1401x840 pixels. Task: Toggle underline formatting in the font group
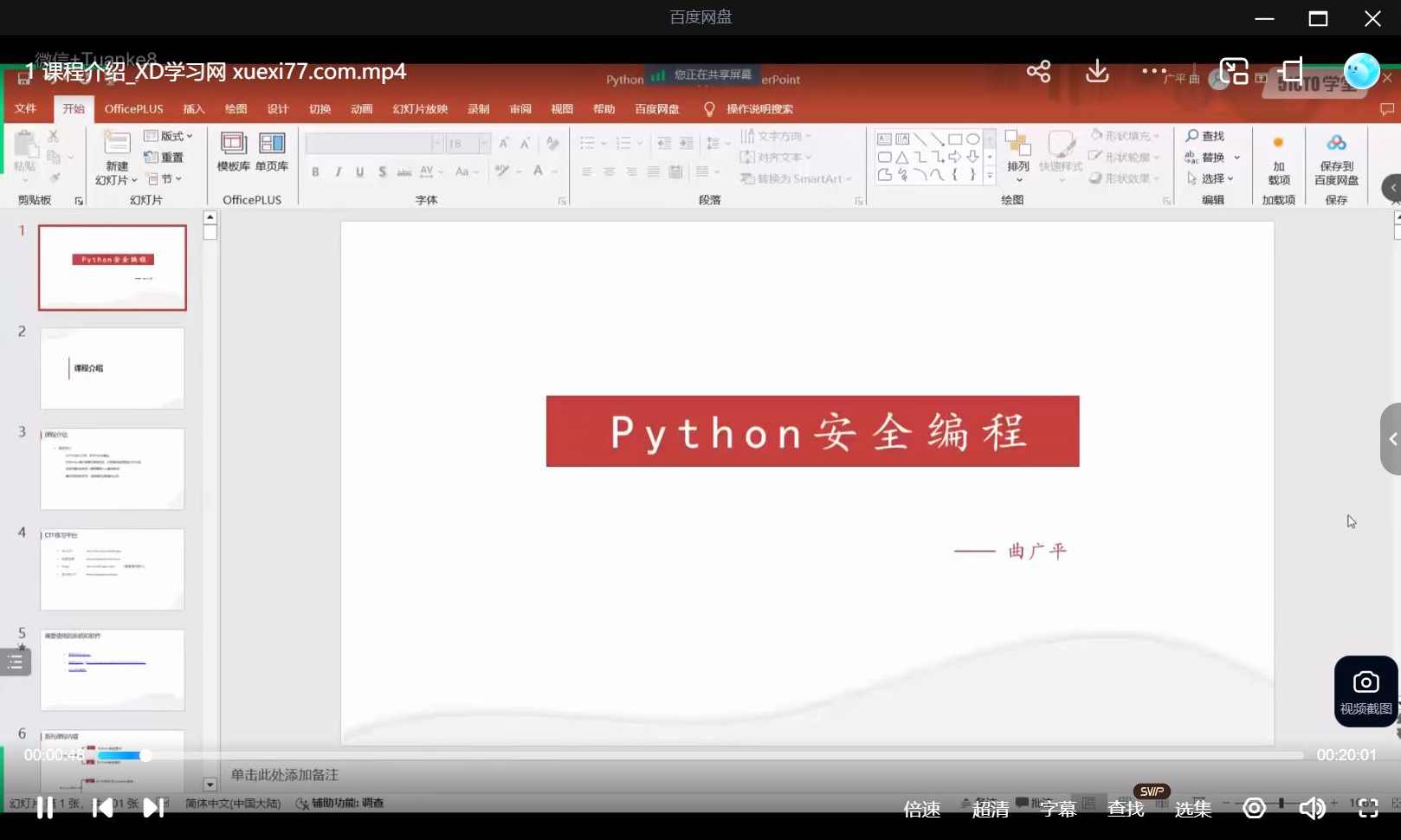(x=359, y=171)
